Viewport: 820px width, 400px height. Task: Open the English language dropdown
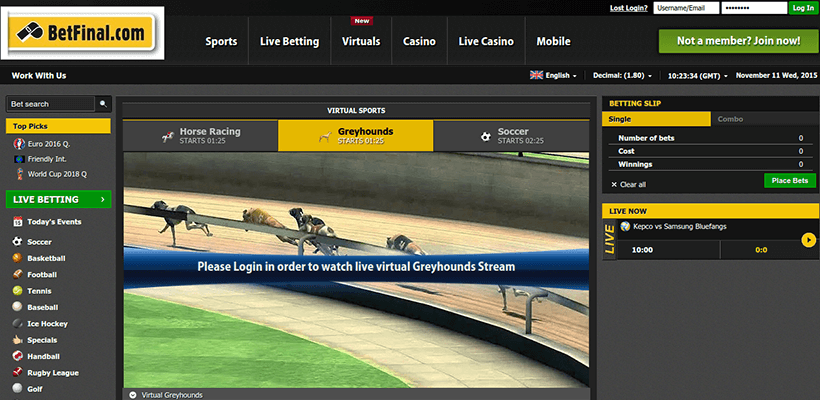point(561,76)
